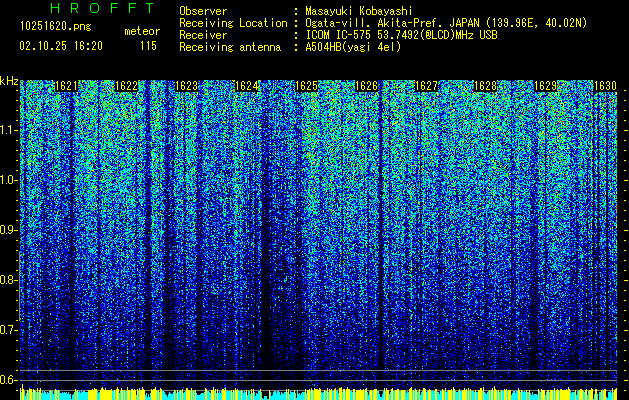Select the ICOM IC-575 53.7492 MHz text
Screen dimensions: 629x400
tap(401, 35)
